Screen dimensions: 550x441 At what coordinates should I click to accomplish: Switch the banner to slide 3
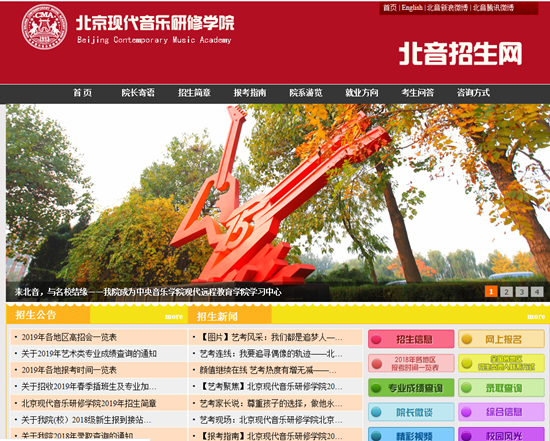[522, 292]
